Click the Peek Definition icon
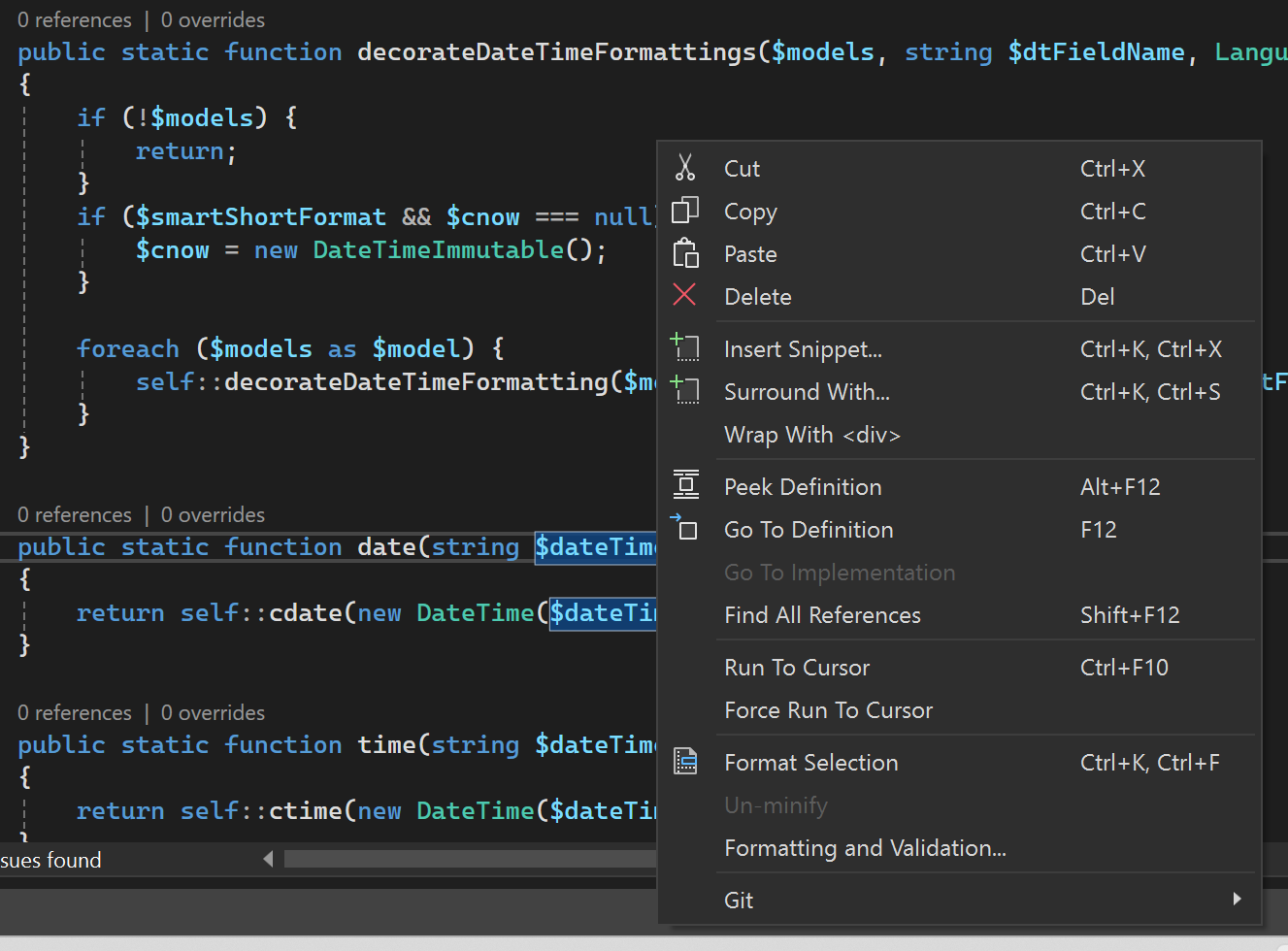Screen dimensions: 1288x951 (x=685, y=484)
